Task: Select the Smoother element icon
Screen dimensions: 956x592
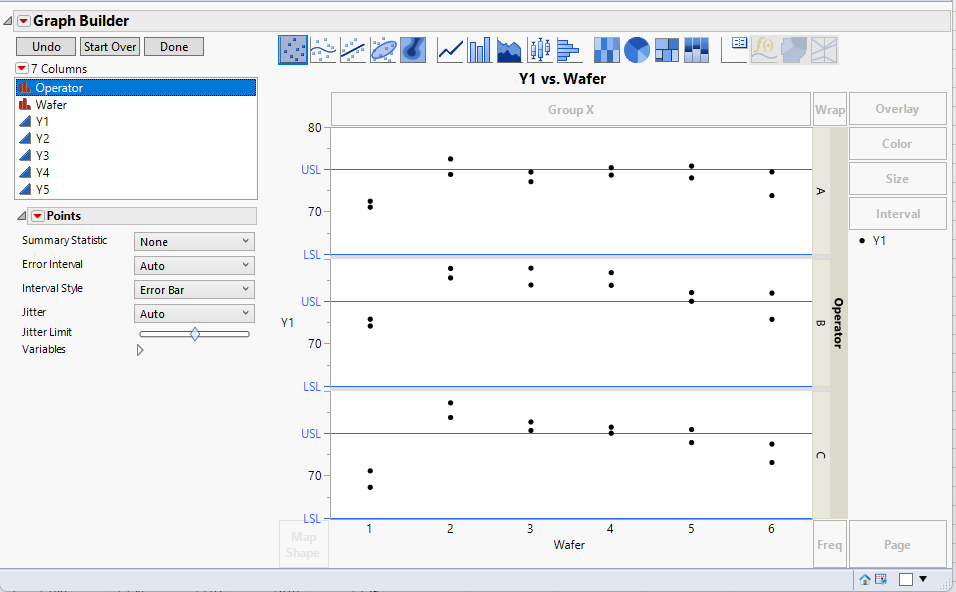Action: pyautogui.click(x=322, y=49)
